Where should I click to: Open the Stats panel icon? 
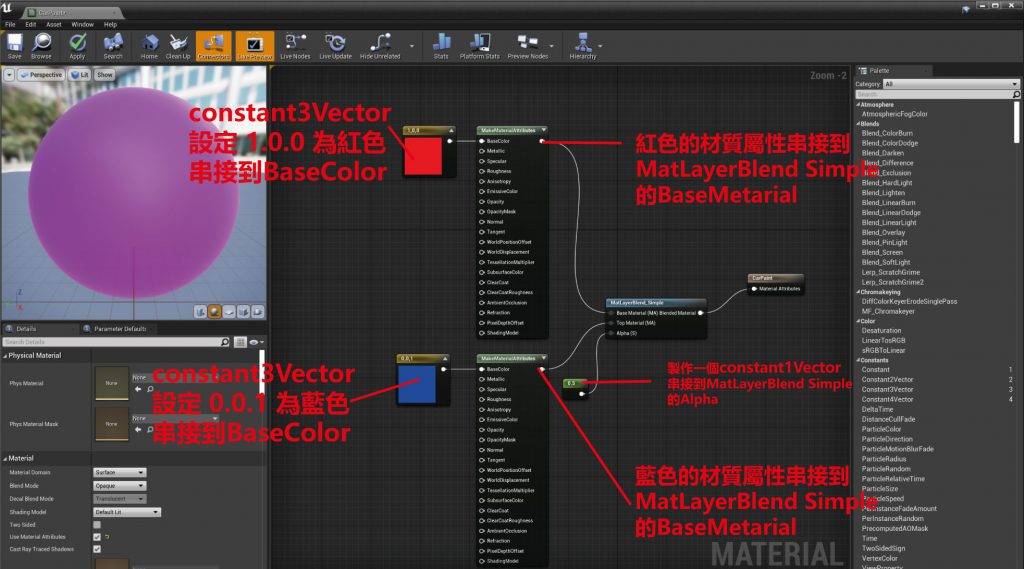tap(441, 43)
